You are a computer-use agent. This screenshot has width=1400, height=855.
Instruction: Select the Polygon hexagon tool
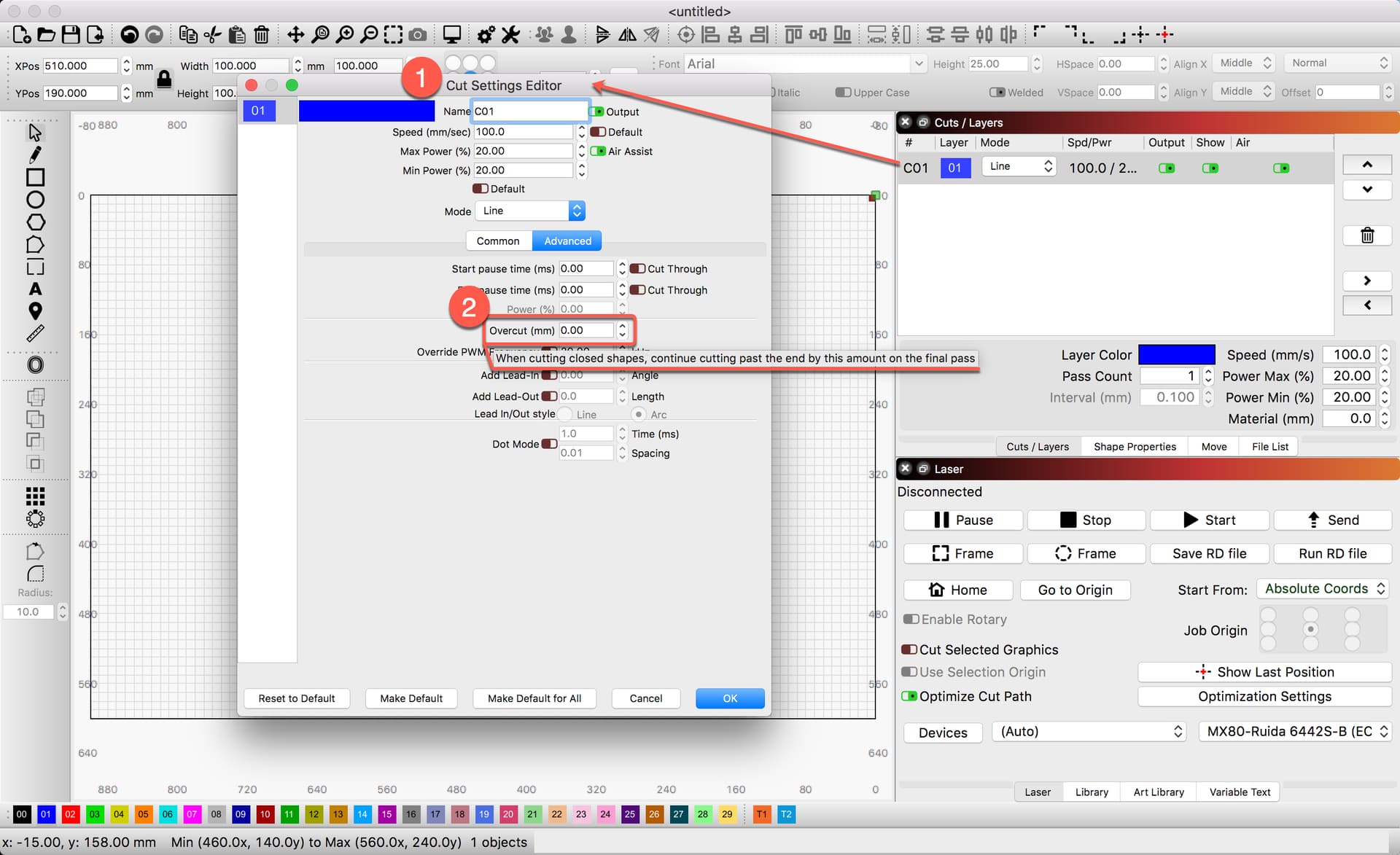tap(34, 222)
